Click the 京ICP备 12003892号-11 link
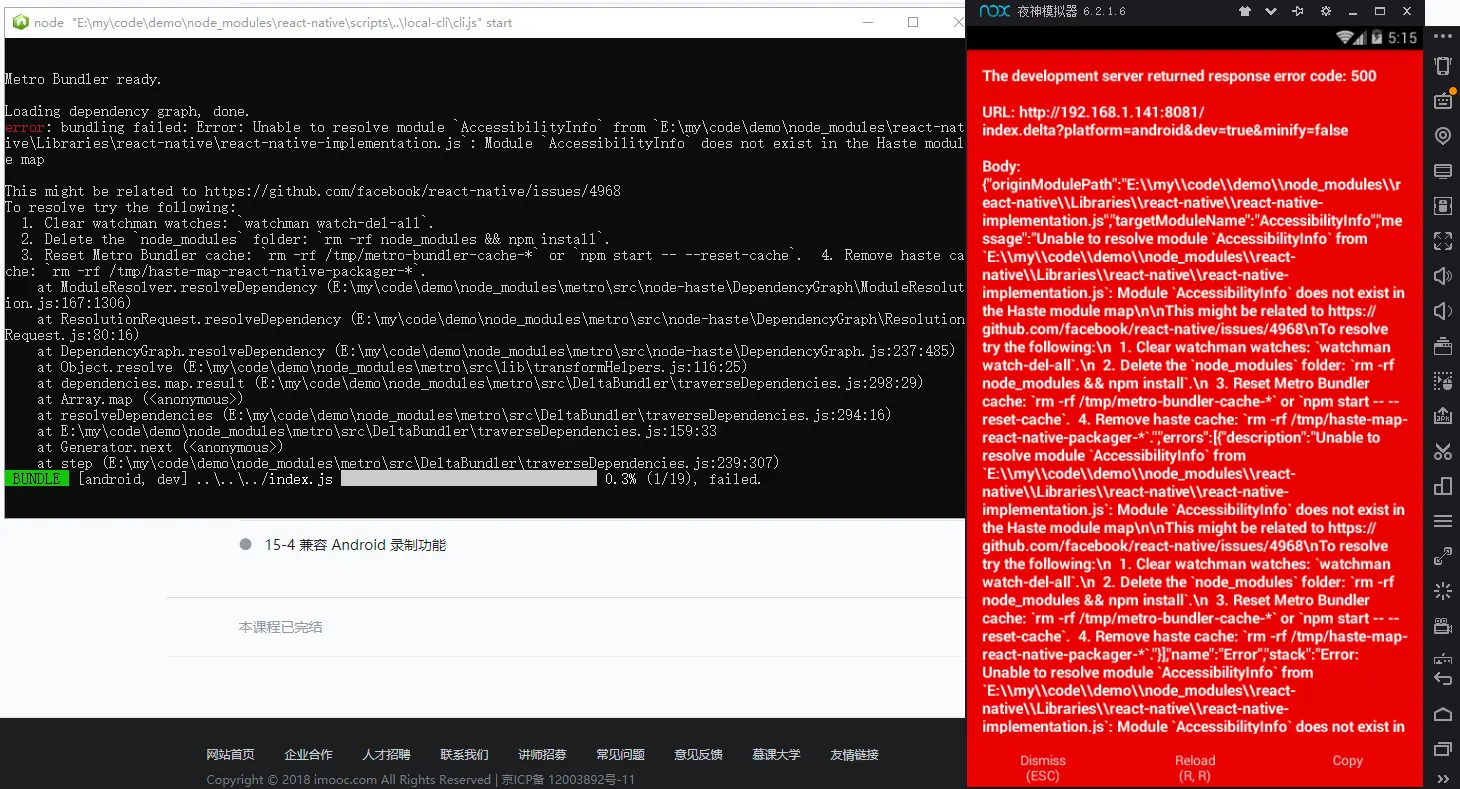This screenshot has height=789, width=1460. pos(568,779)
